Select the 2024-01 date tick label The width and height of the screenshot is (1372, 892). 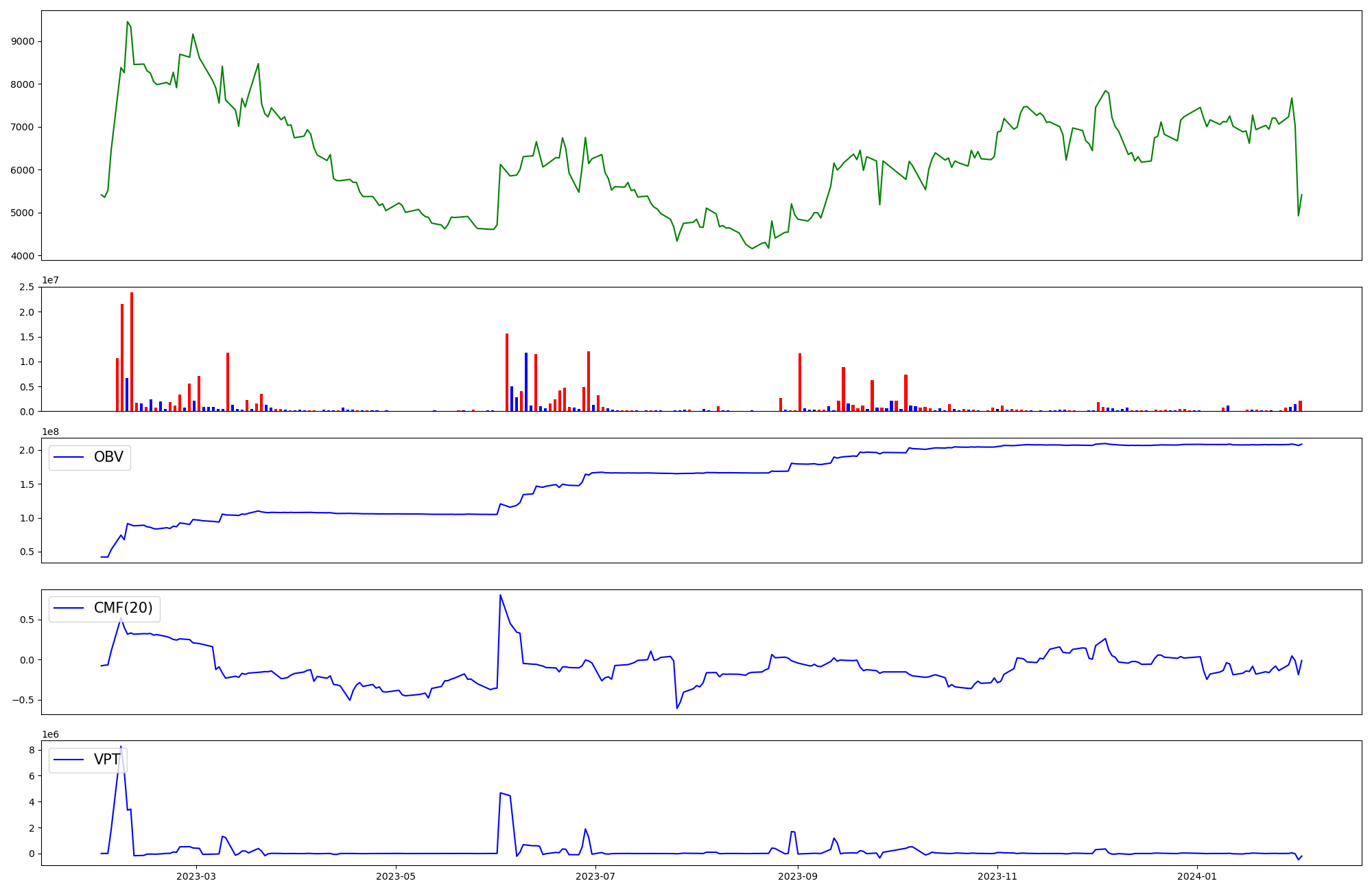point(1197,876)
